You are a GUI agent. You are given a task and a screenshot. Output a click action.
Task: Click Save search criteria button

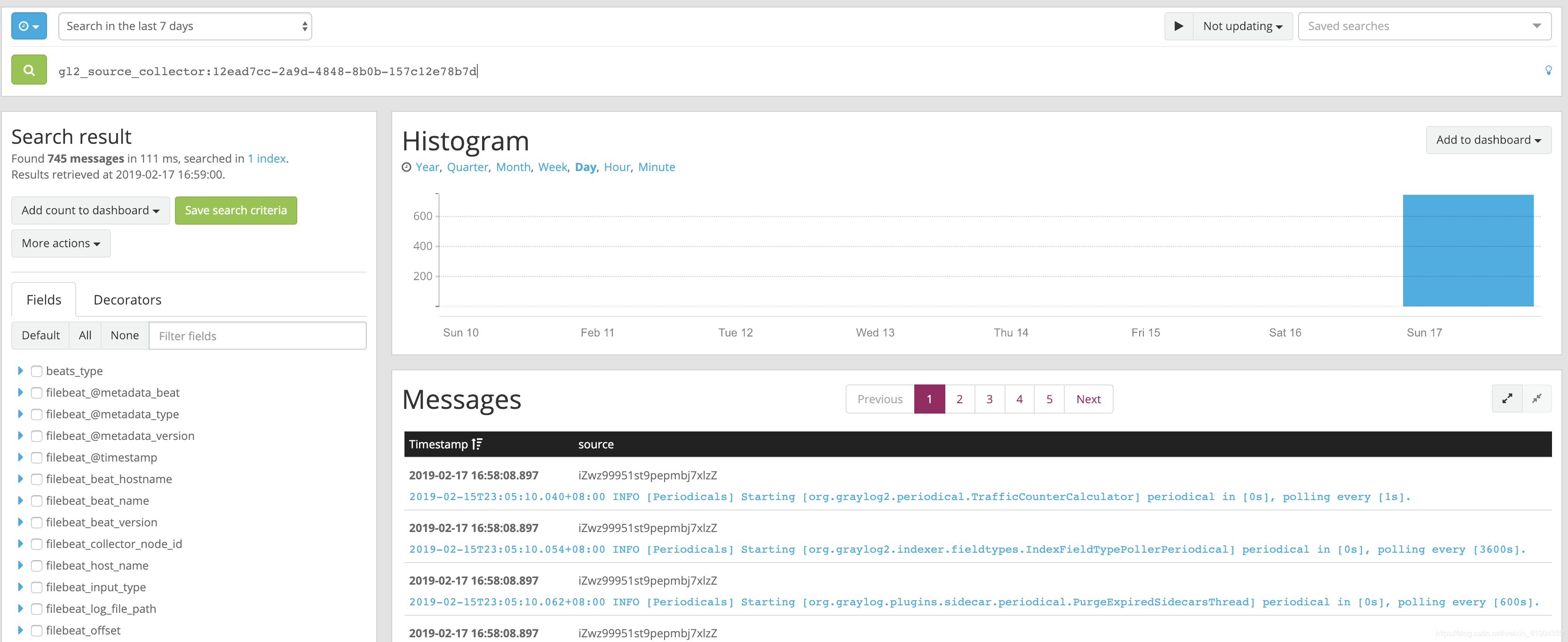coord(236,211)
